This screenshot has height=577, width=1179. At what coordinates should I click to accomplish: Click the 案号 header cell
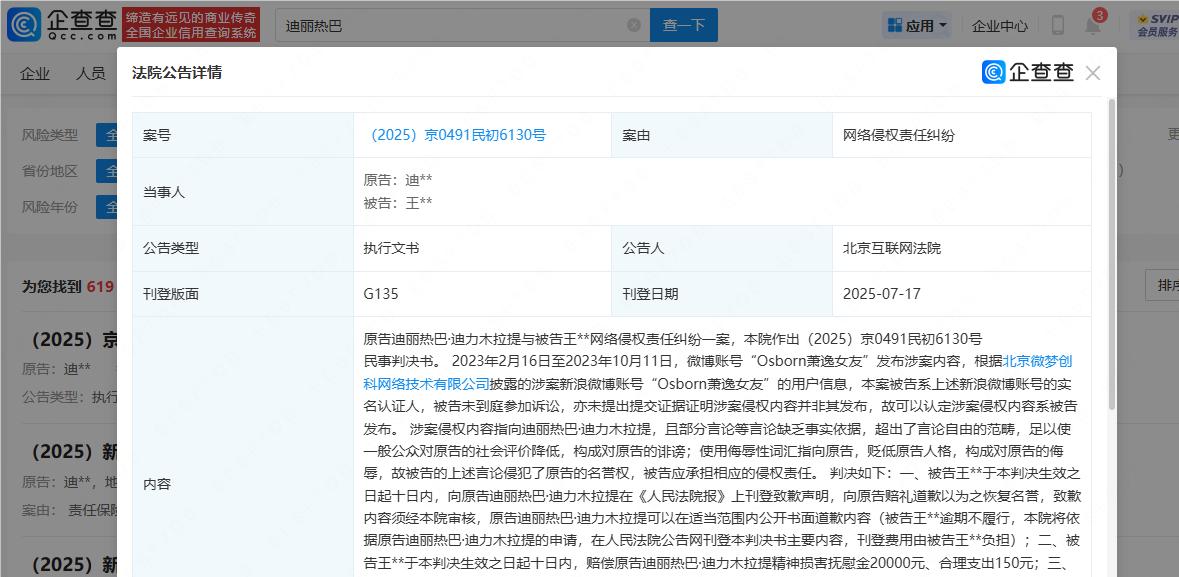pos(243,135)
